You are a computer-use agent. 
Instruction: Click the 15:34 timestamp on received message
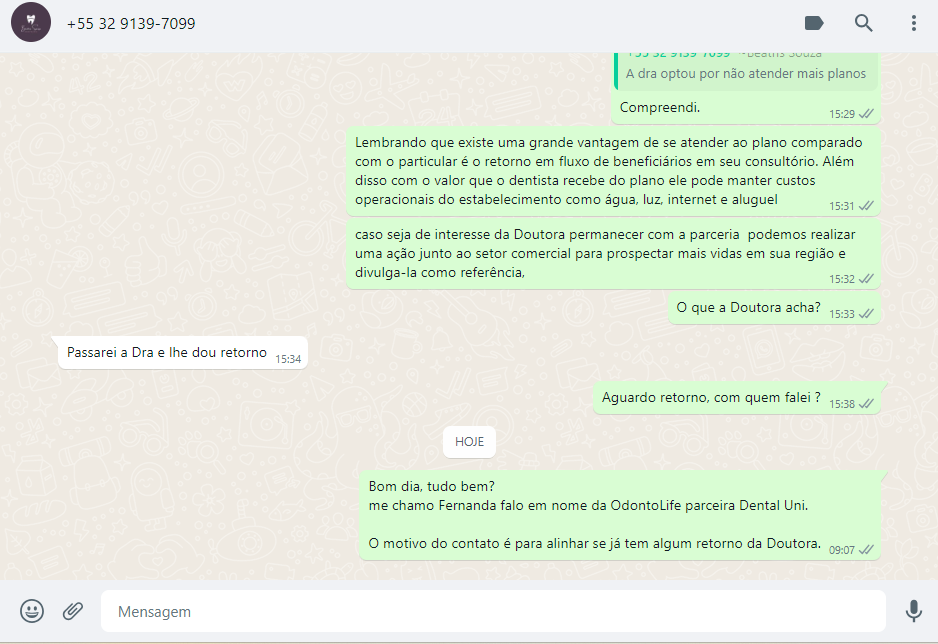pos(288,359)
